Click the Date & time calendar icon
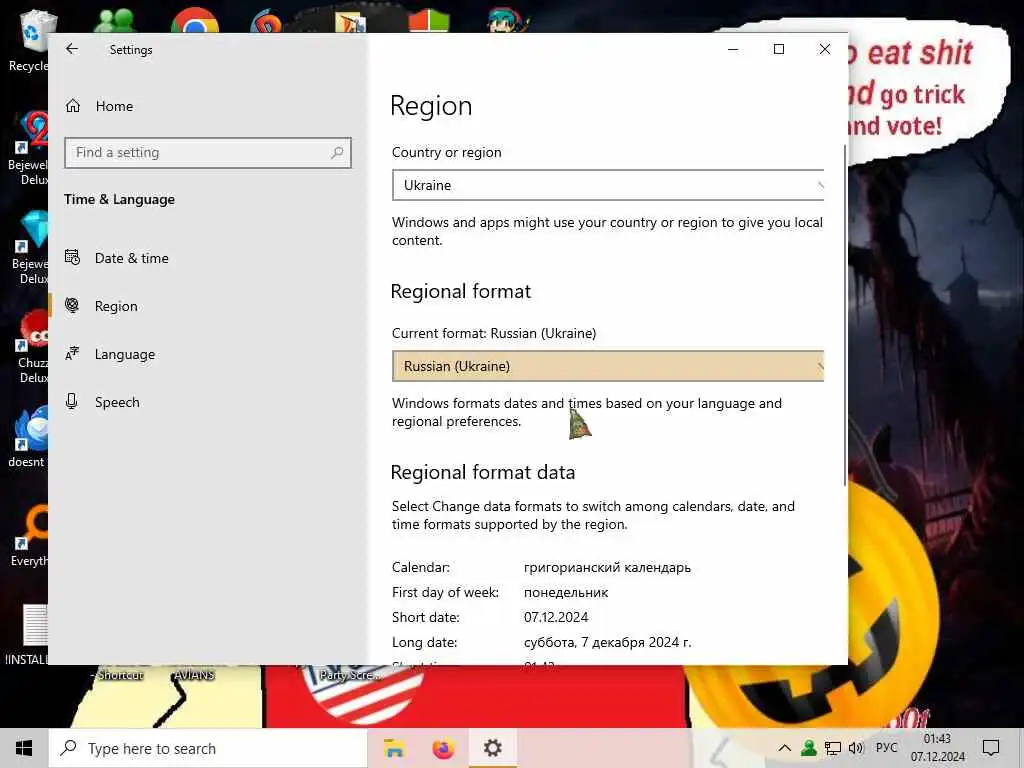The height and width of the screenshot is (768, 1024). coord(72,257)
